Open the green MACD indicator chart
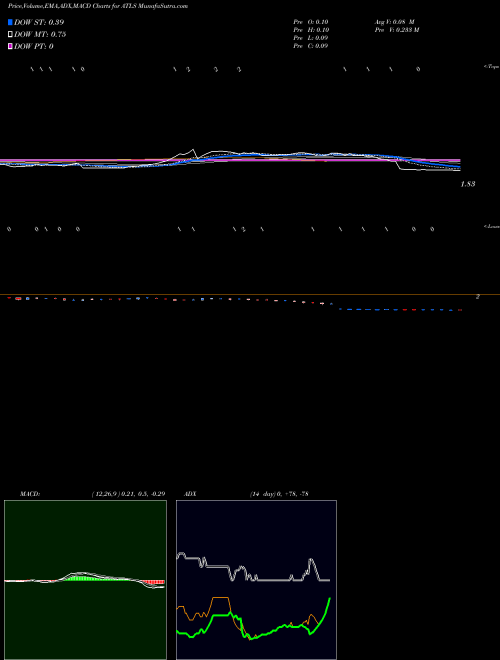The width and height of the screenshot is (500, 660). click(85, 580)
